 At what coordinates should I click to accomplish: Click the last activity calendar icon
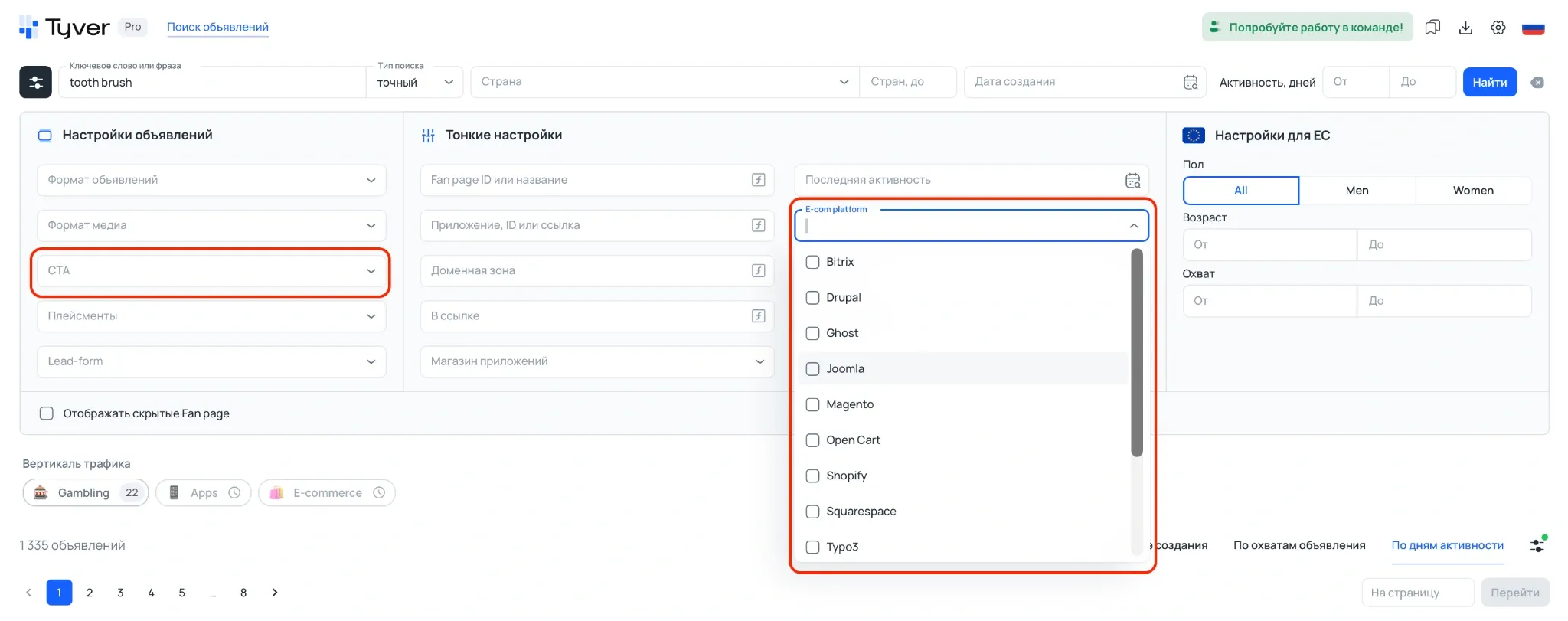coord(1132,180)
